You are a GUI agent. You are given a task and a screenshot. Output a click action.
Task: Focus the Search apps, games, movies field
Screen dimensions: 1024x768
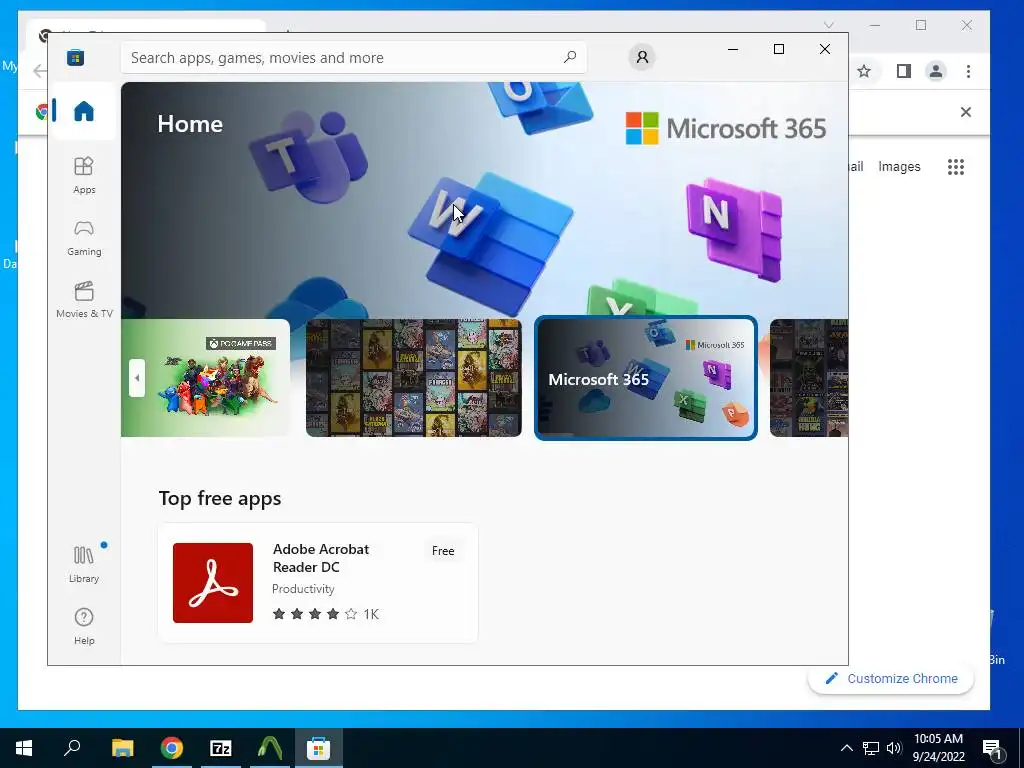[x=353, y=57]
